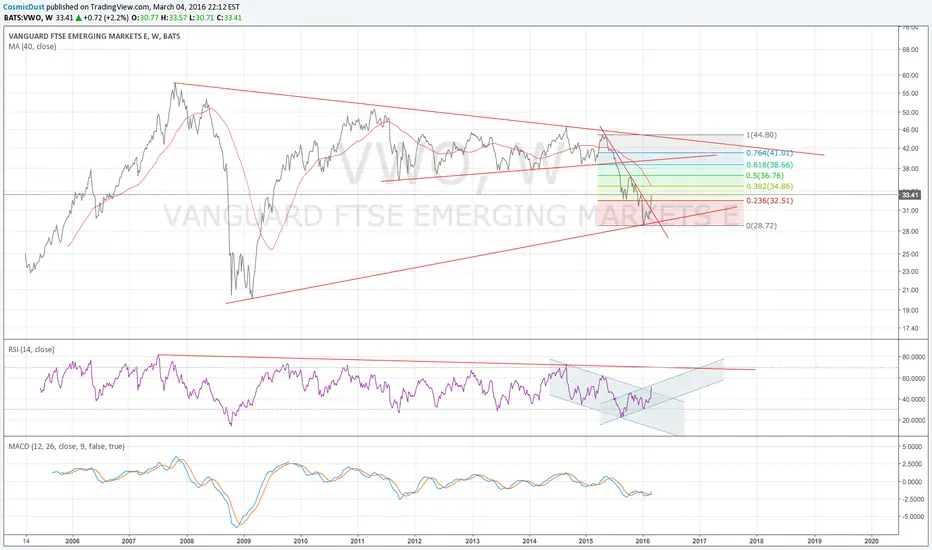The height and width of the screenshot is (550, 932).
Task: Click the 46.00 price axis label
Action: coord(910,129)
